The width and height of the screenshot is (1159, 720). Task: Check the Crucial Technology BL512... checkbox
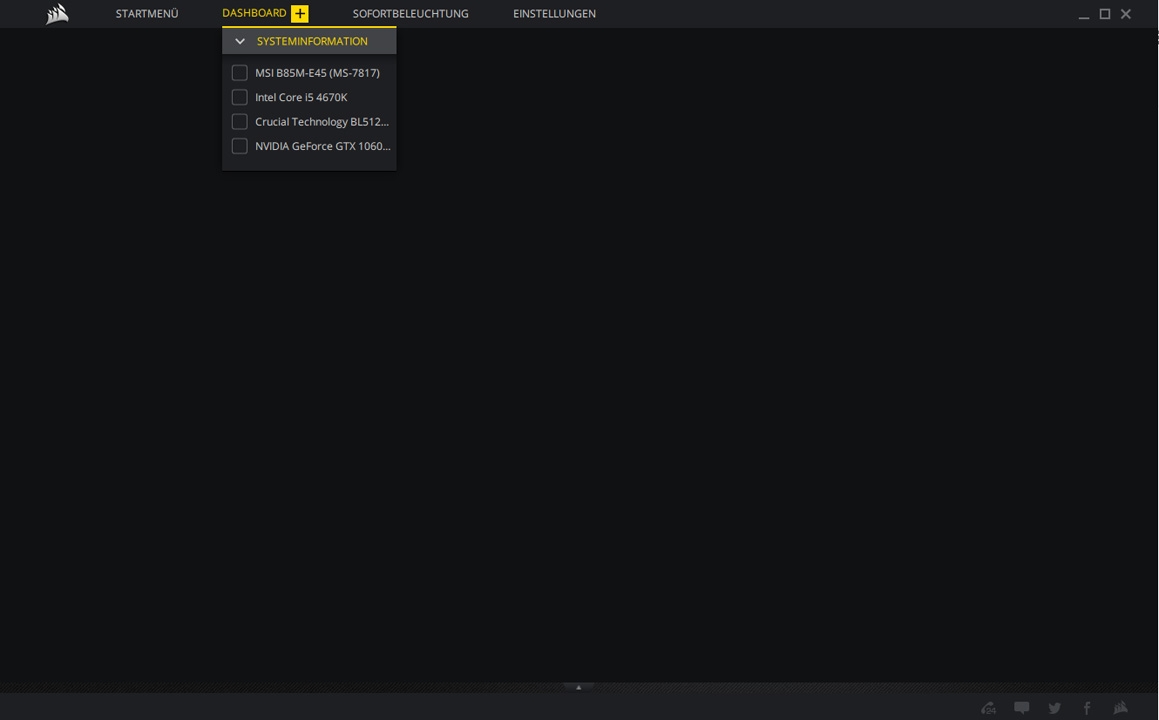pos(239,121)
